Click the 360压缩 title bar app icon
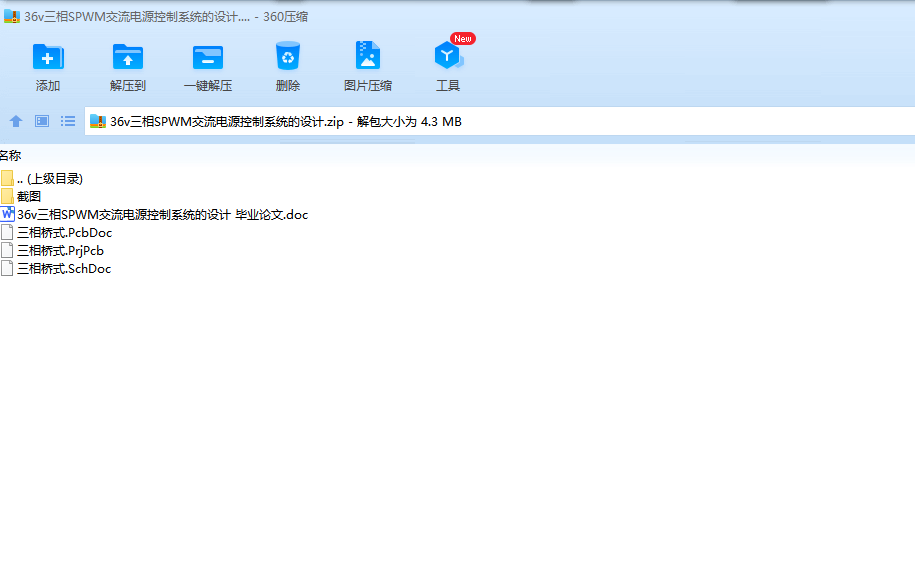 (12, 16)
